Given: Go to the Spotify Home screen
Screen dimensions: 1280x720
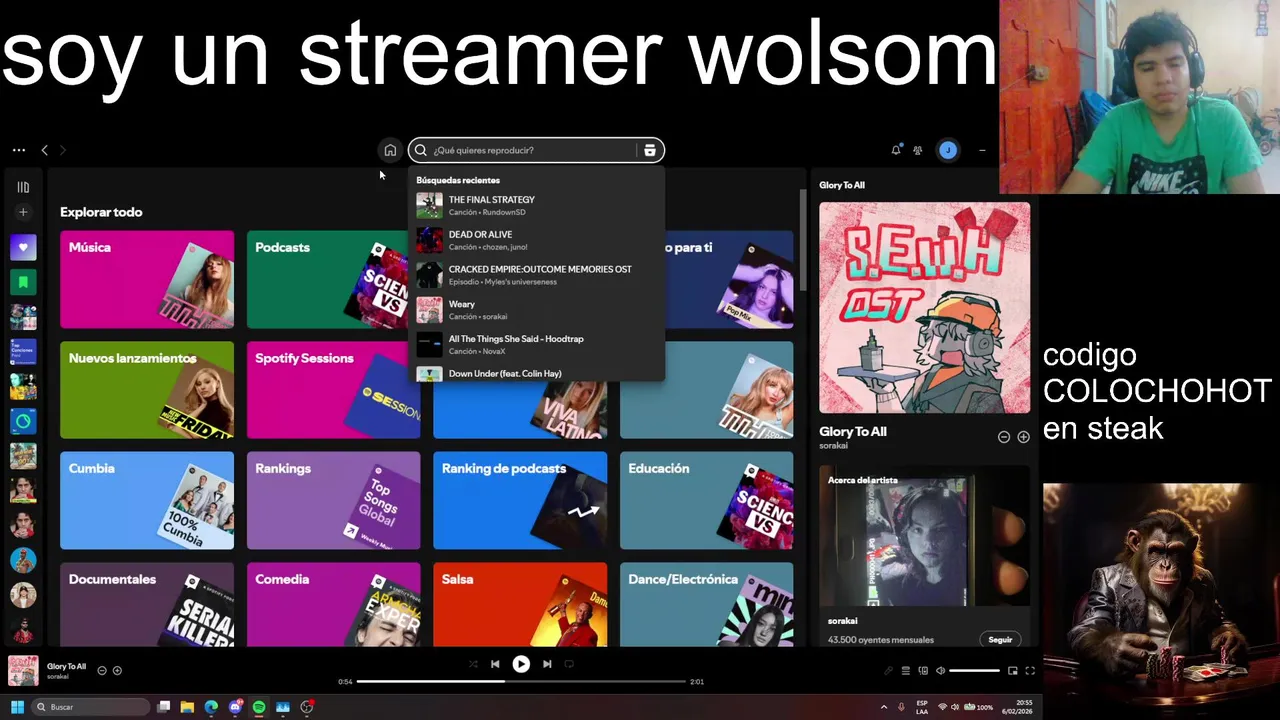Looking at the screenshot, I should tap(390, 150).
